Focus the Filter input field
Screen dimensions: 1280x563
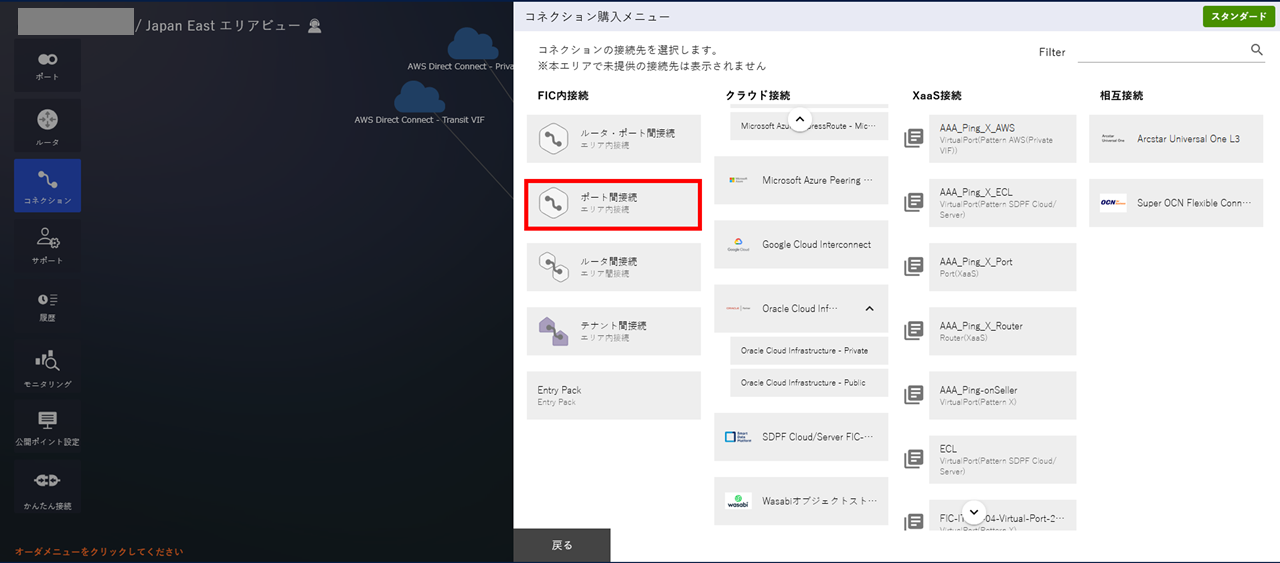click(x=1162, y=50)
